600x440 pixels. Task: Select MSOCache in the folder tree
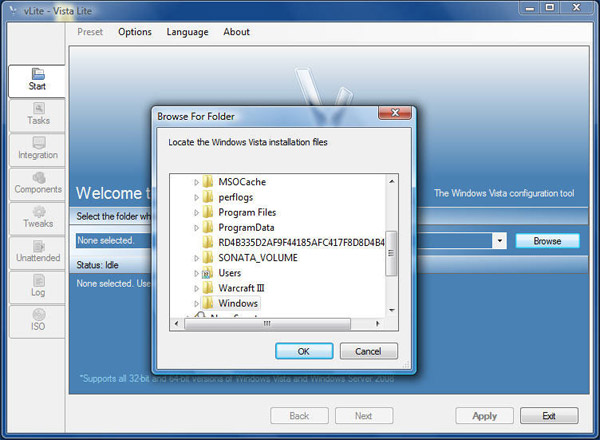click(x=242, y=182)
